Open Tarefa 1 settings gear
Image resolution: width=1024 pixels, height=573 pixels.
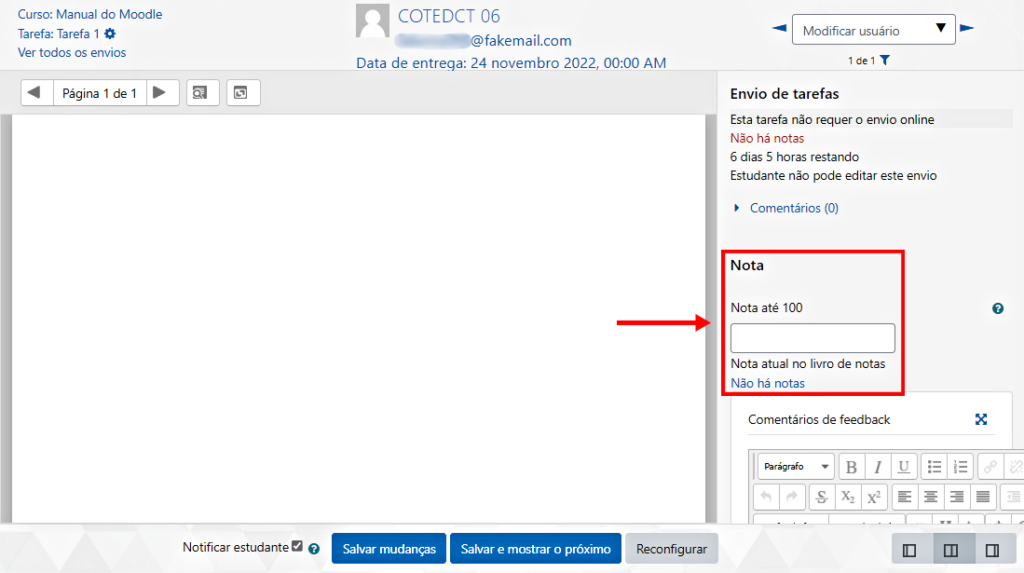[x=110, y=33]
